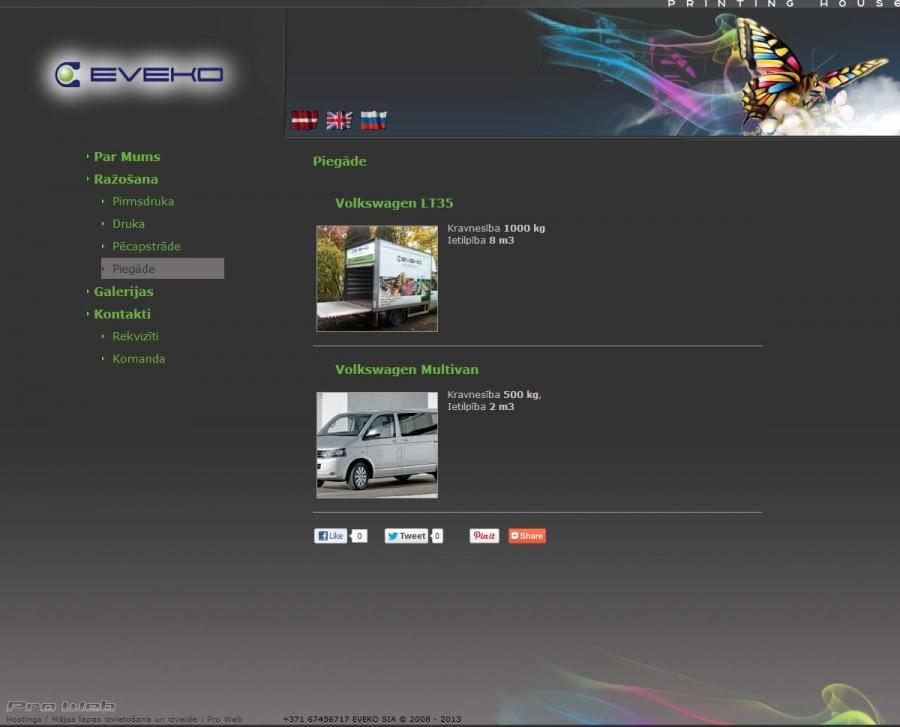Go to the Pirmsdruka submenu page

(143, 201)
